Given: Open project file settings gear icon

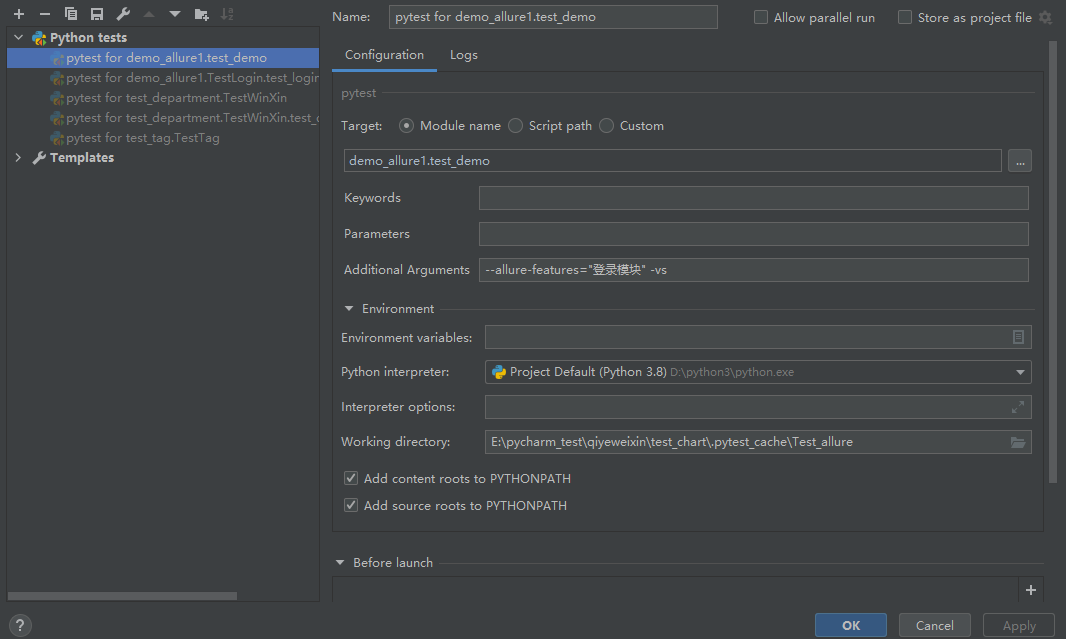Looking at the screenshot, I should point(1046,18).
